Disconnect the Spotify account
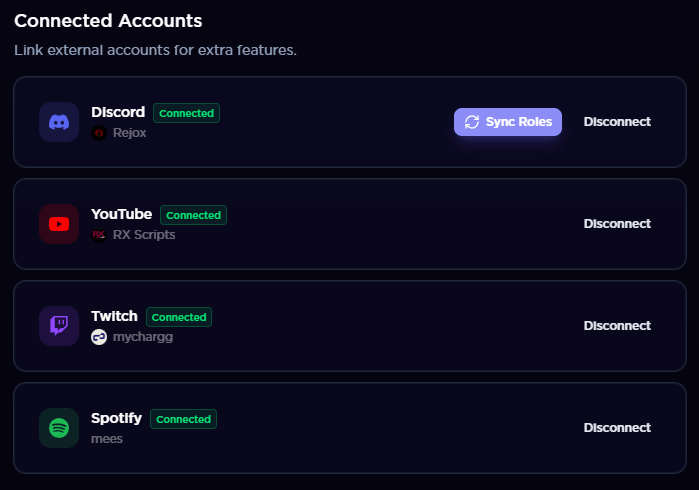This screenshot has width=699, height=490. [617, 428]
